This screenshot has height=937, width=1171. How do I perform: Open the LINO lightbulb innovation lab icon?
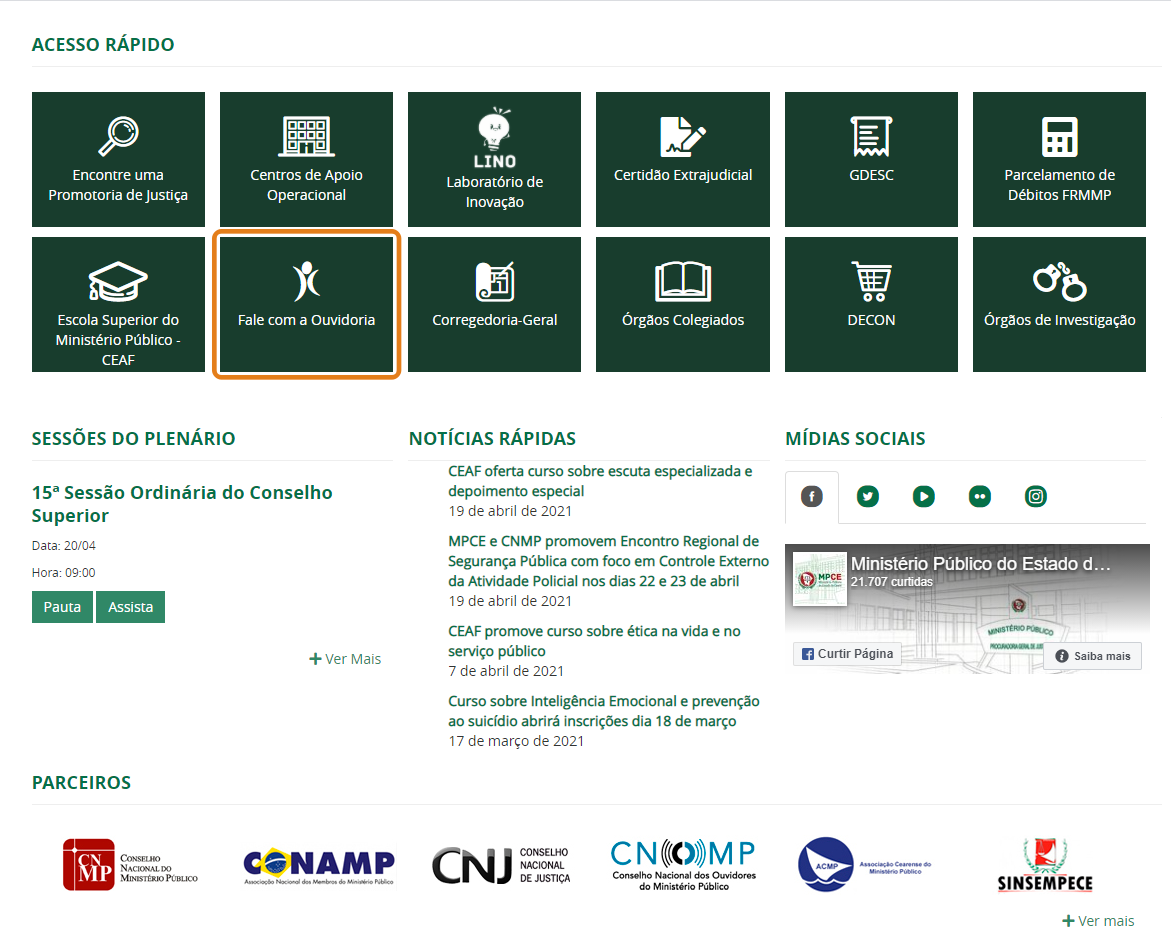(x=494, y=138)
